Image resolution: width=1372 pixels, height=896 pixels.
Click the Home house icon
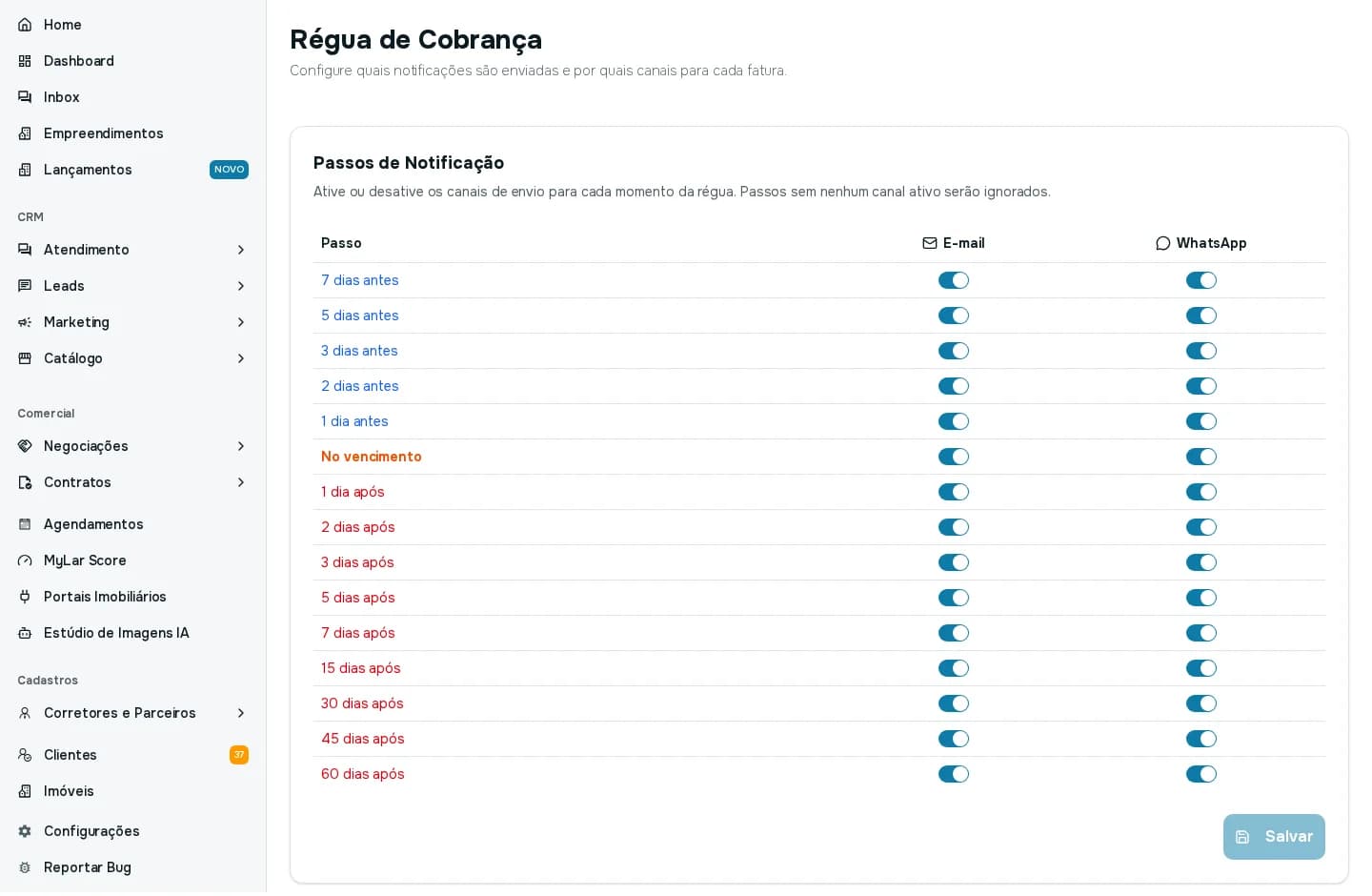(x=25, y=25)
